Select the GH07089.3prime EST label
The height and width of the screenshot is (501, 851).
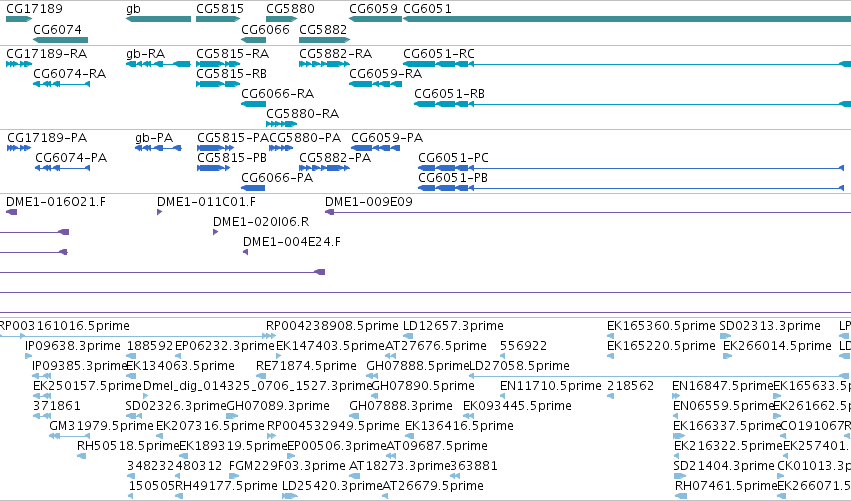coord(278,406)
